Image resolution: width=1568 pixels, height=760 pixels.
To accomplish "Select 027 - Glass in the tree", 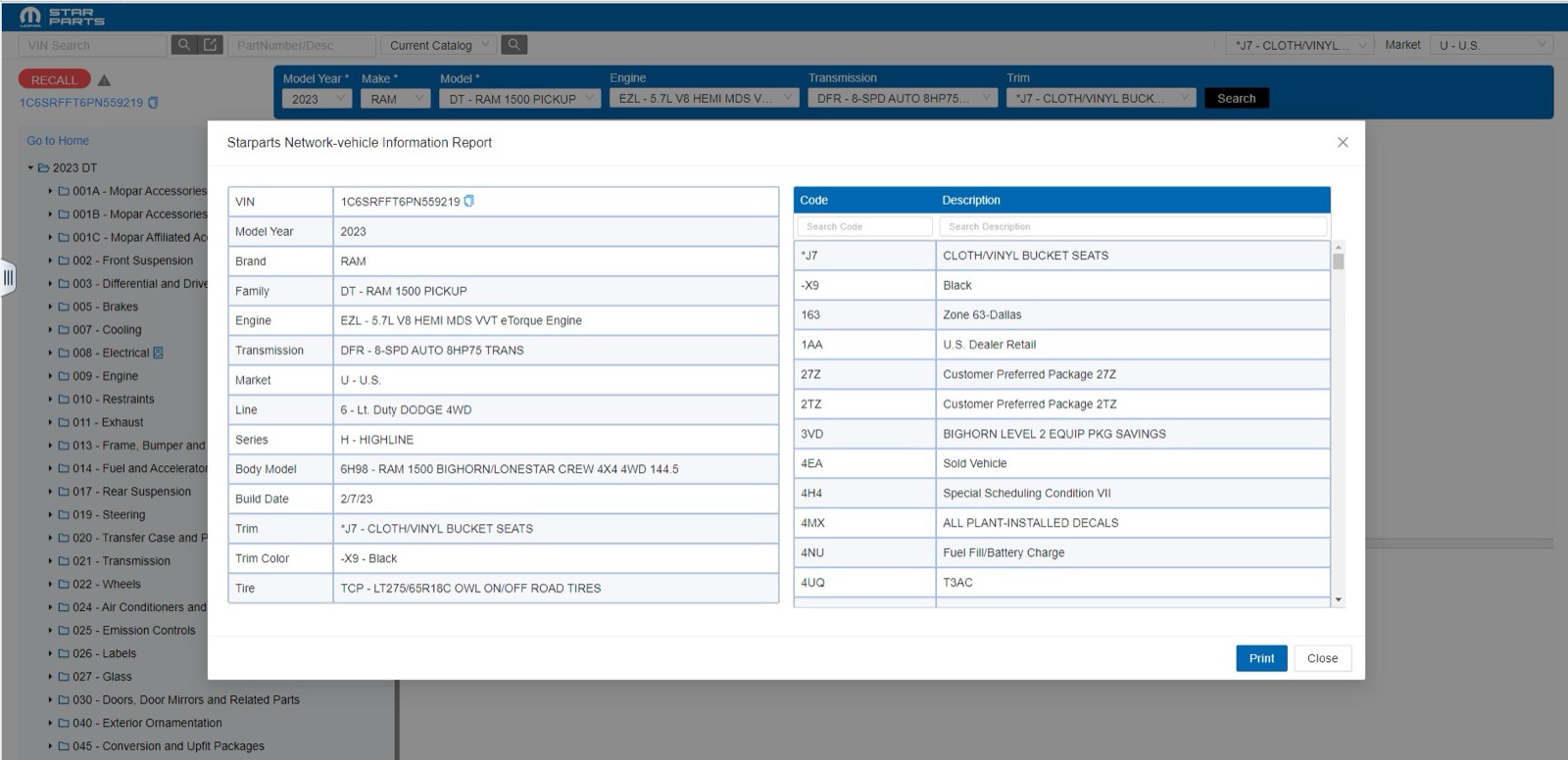I will pyautogui.click(x=102, y=677).
